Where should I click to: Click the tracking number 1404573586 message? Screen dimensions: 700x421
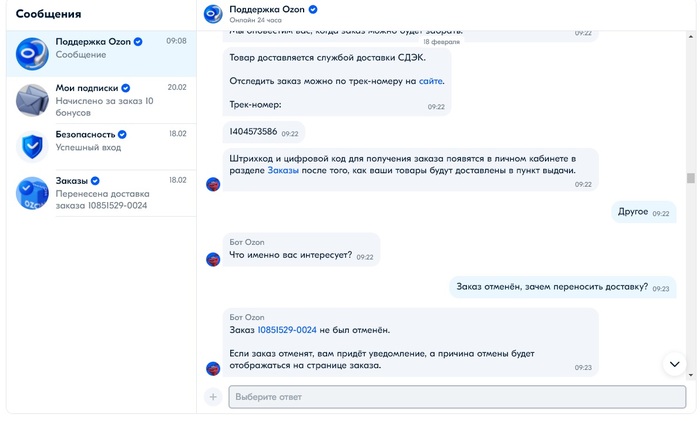(x=254, y=132)
